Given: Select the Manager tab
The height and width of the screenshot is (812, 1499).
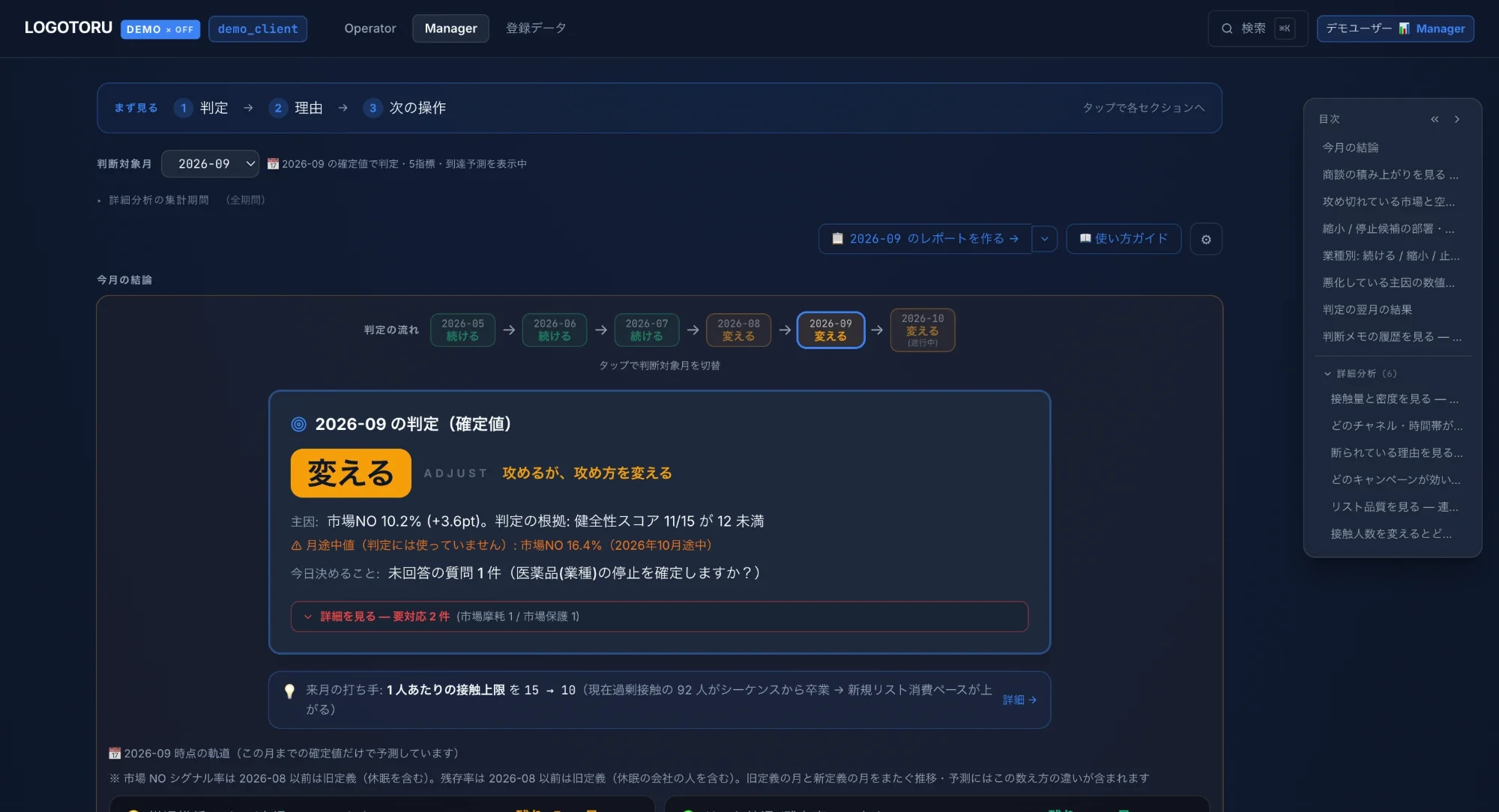Looking at the screenshot, I should 450,28.
